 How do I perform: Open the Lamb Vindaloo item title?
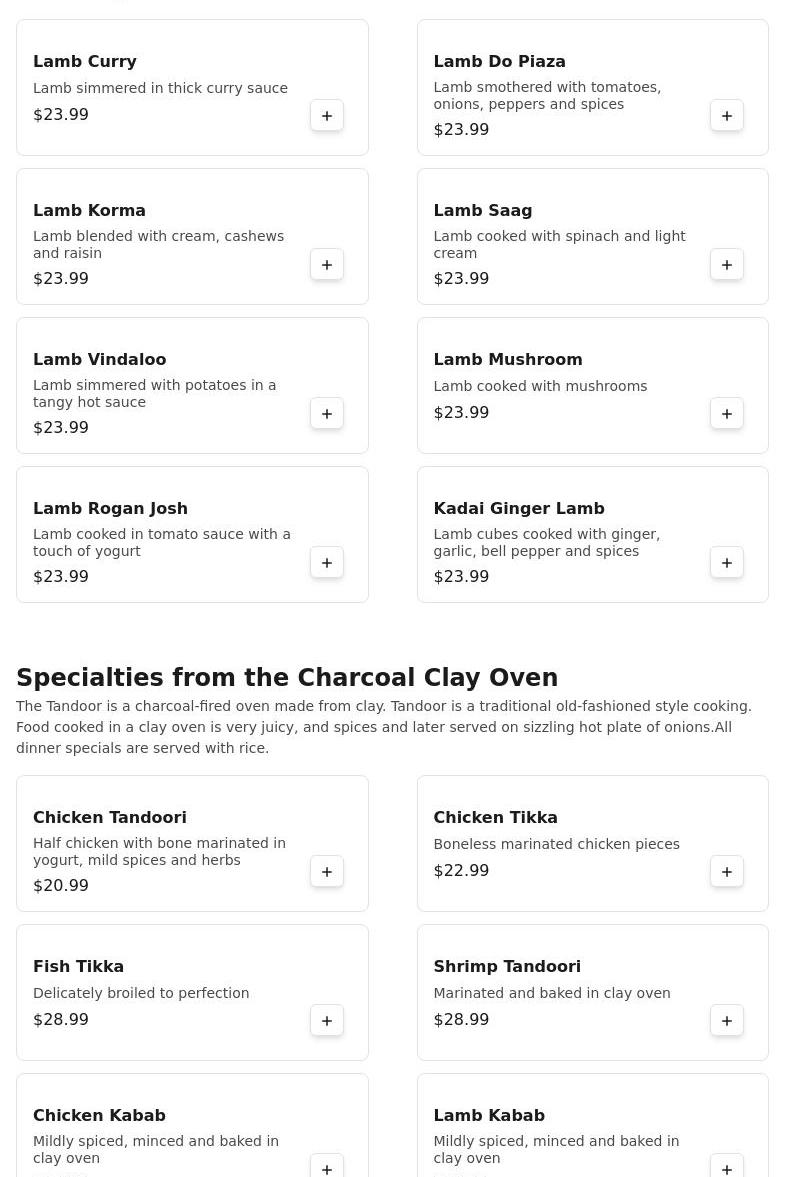pyautogui.click(x=100, y=360)
